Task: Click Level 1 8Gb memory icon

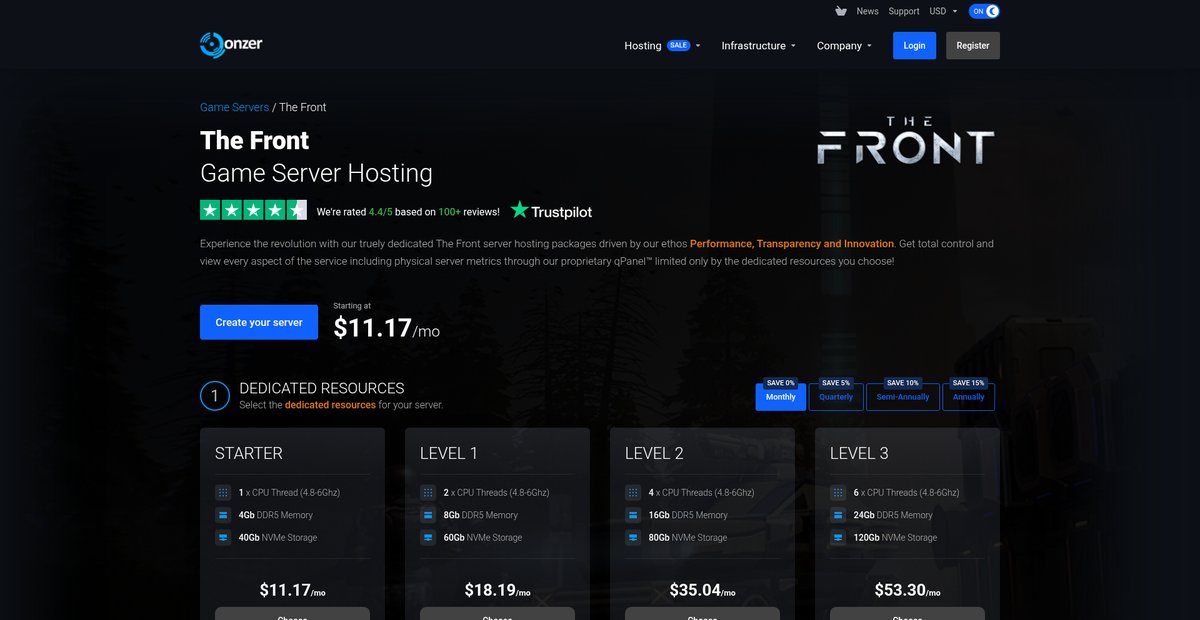Action: (428, 515)
